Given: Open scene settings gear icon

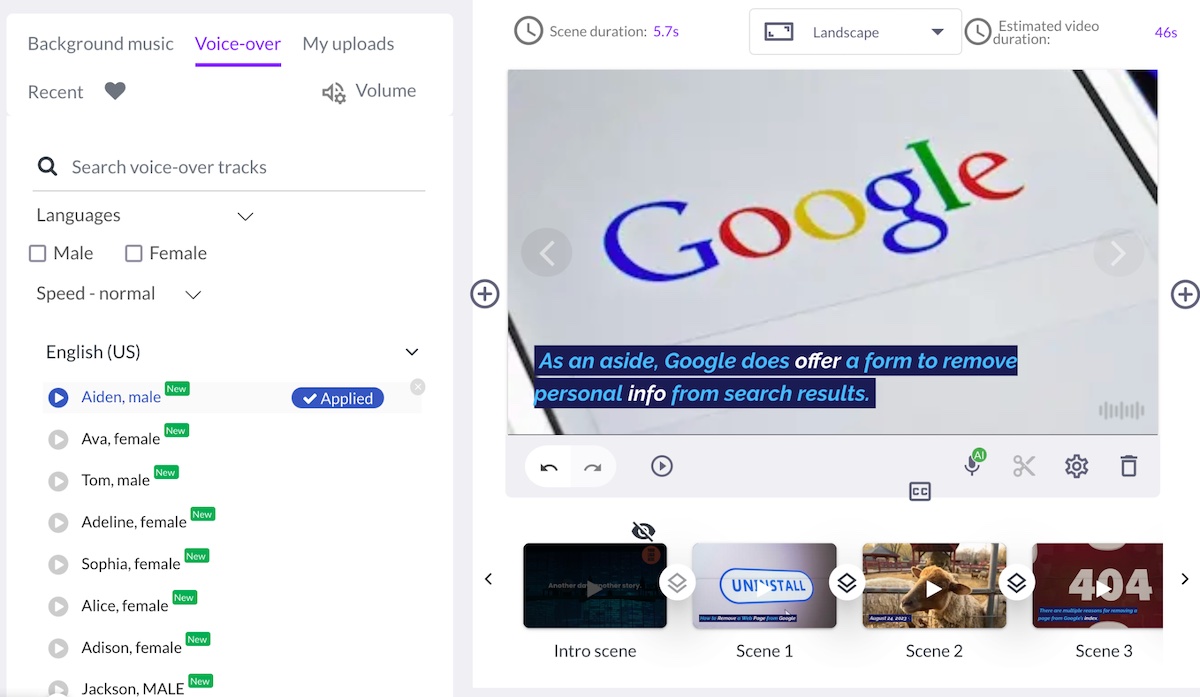Looking at the screenshot, I should pos(1076,466).
